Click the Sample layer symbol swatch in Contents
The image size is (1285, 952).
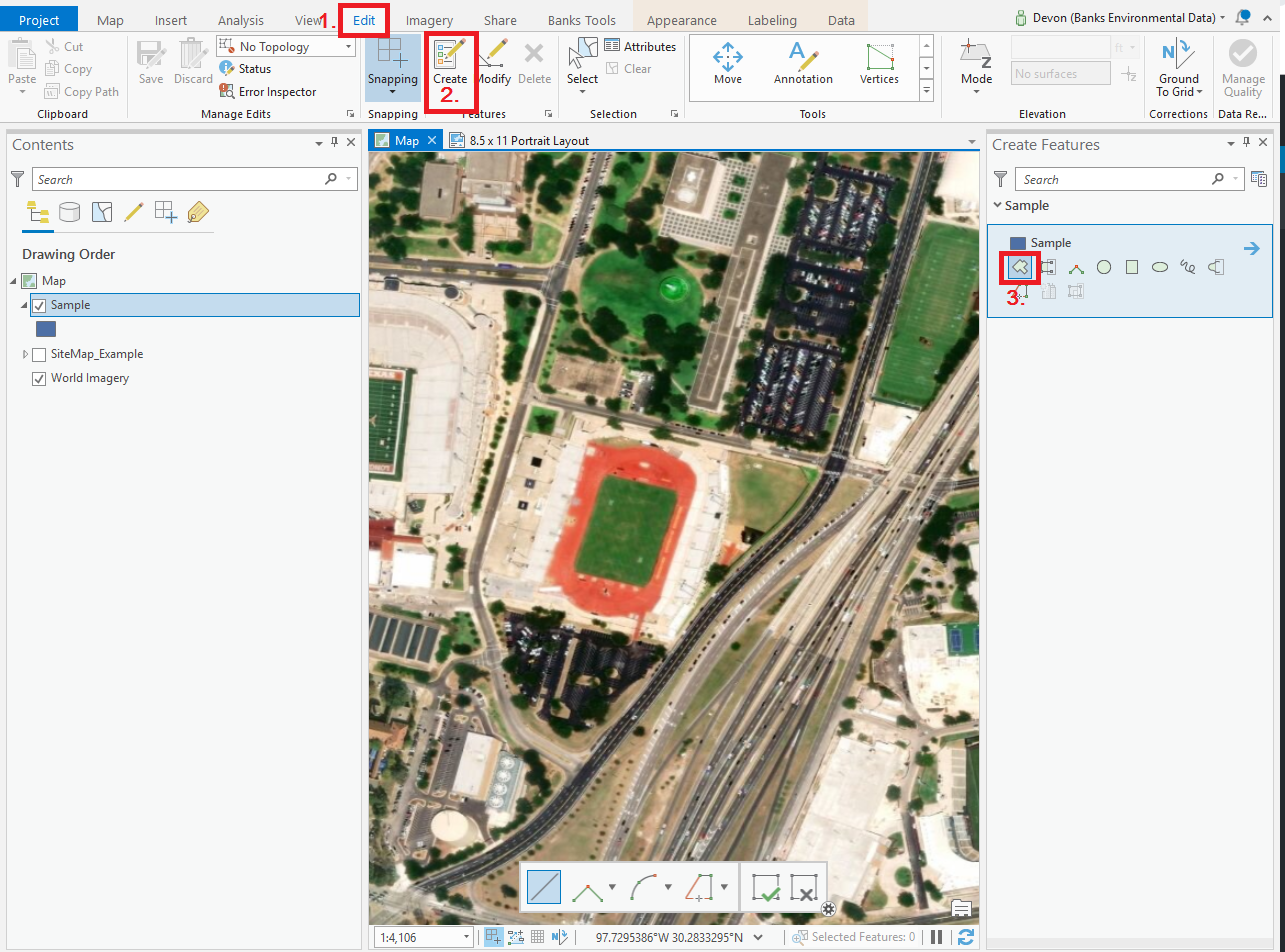(x=46, y=329)
